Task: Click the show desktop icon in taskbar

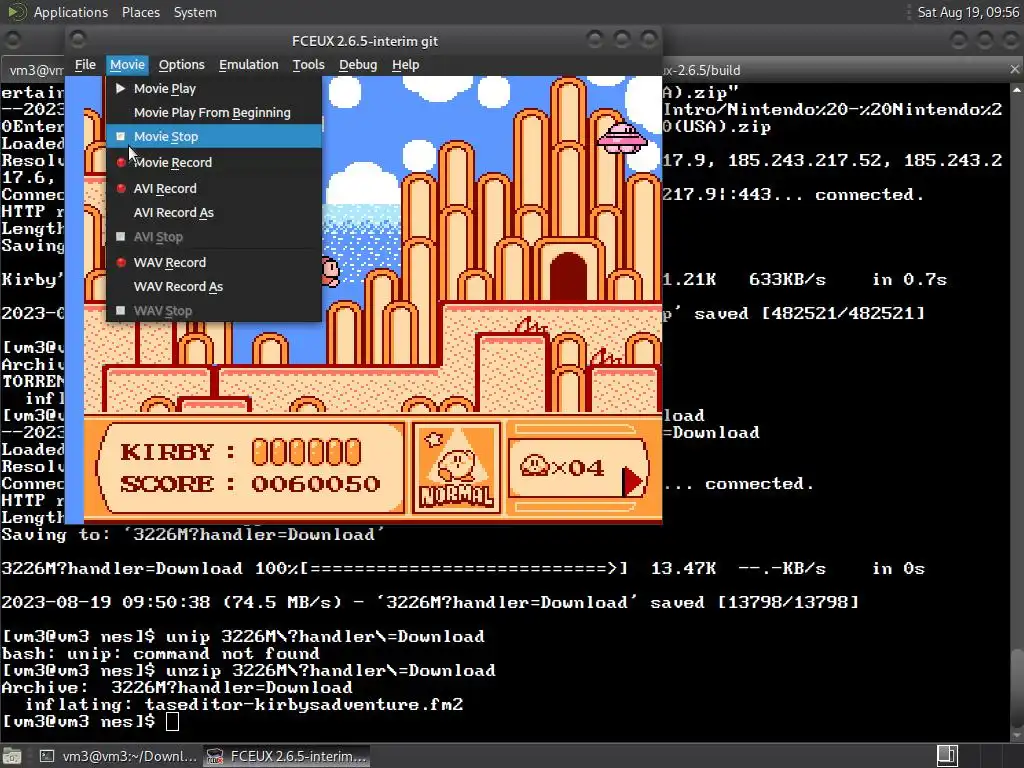Action: point(12,756)
